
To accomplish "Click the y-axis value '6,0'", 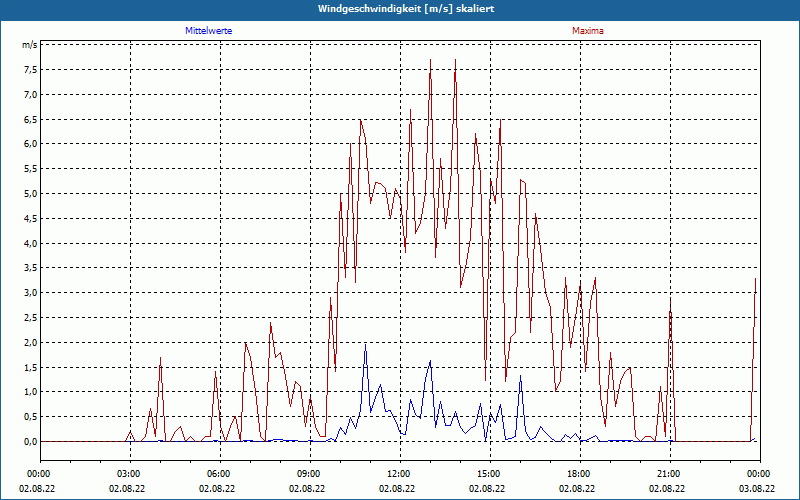I will [x=31, y=144].
